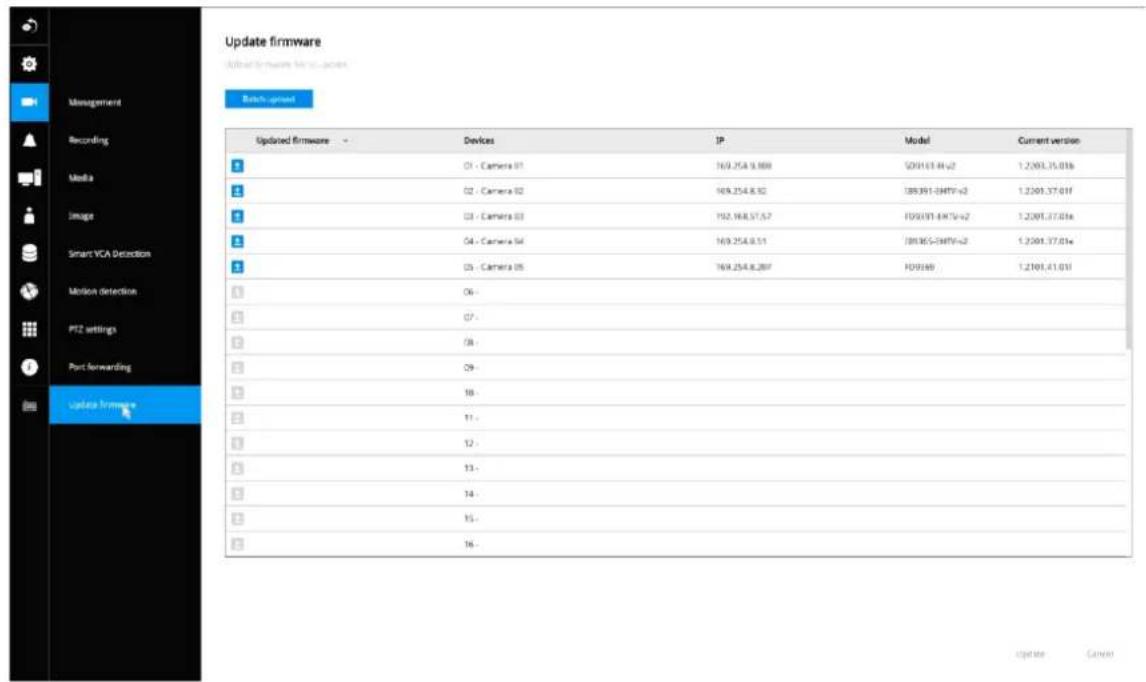Open the Port forwarding menu item

pos(100,367)
